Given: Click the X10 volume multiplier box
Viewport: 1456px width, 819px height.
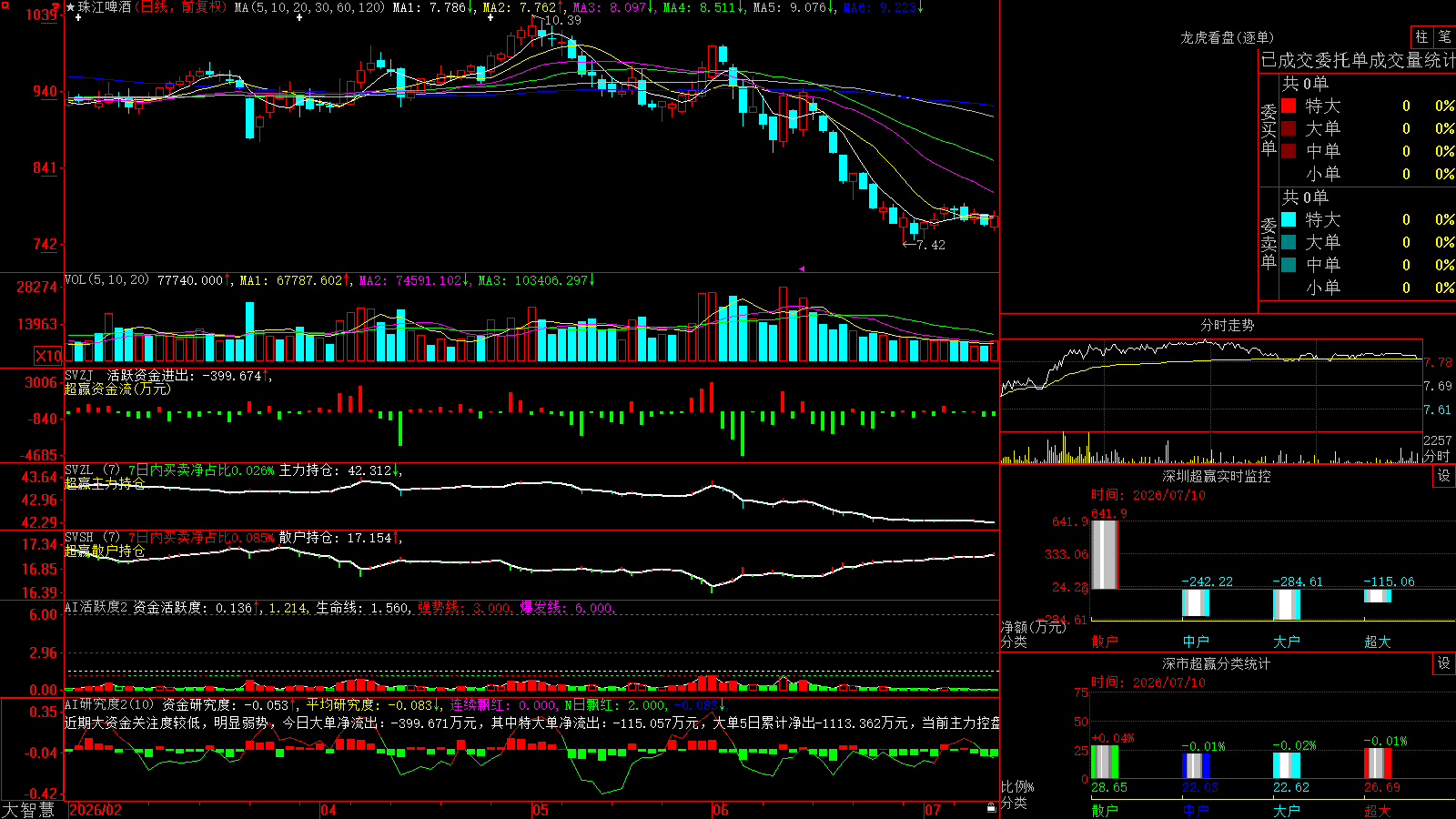Looking at the screenshot, I should click(48, 356).
